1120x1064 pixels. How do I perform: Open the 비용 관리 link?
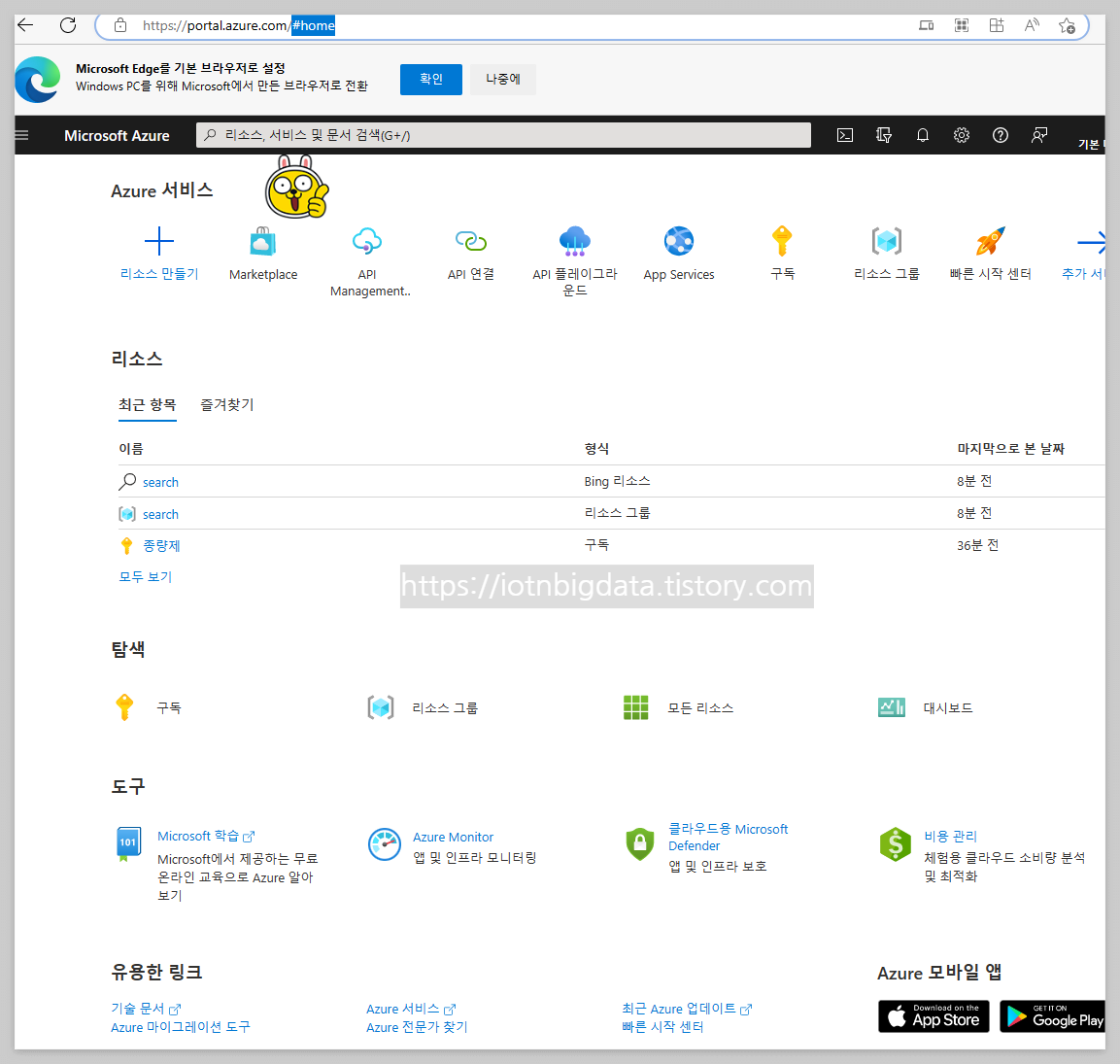[950, 836]
